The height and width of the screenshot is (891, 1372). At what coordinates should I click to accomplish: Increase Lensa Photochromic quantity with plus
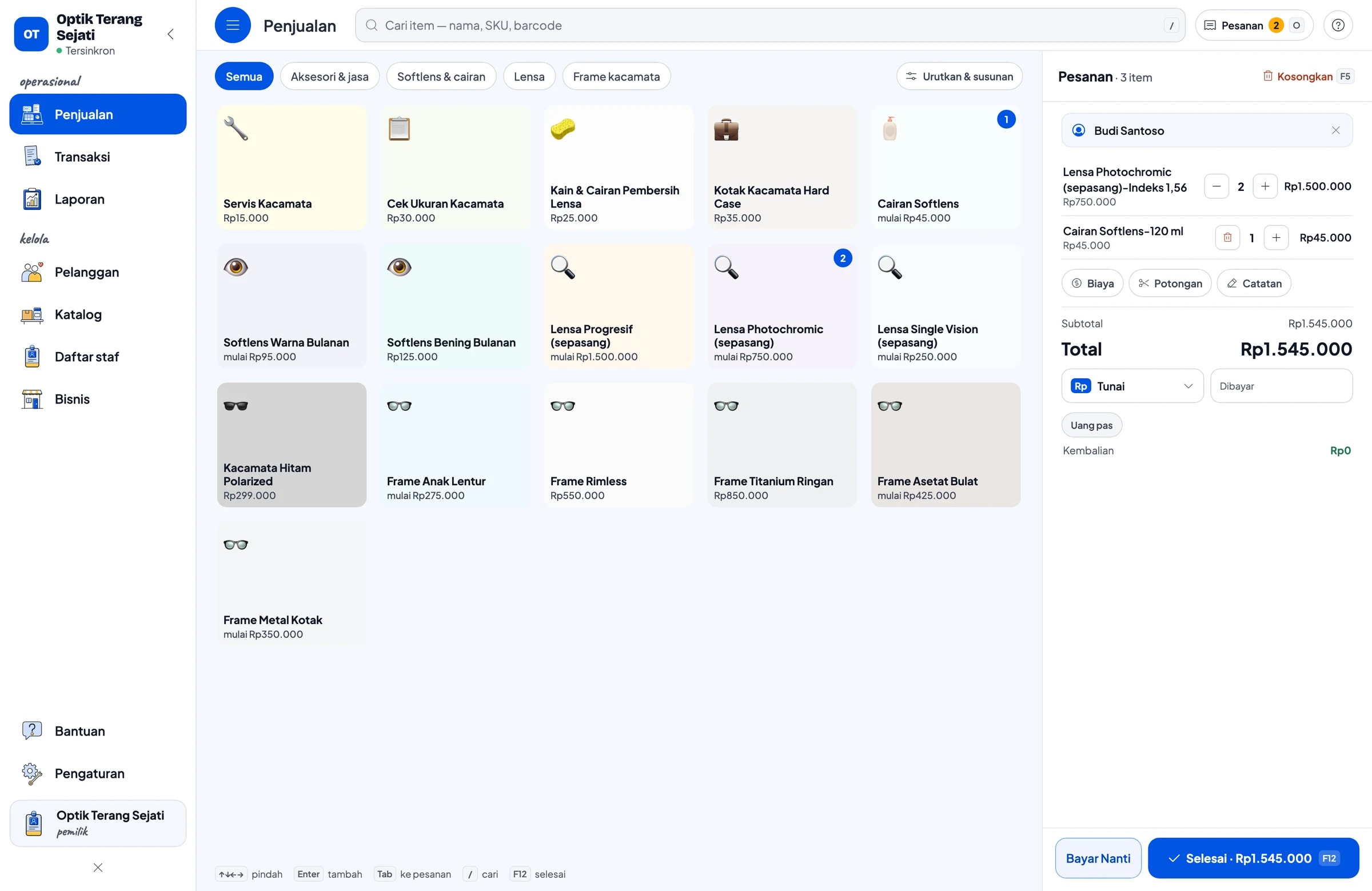coord(1265,186)
